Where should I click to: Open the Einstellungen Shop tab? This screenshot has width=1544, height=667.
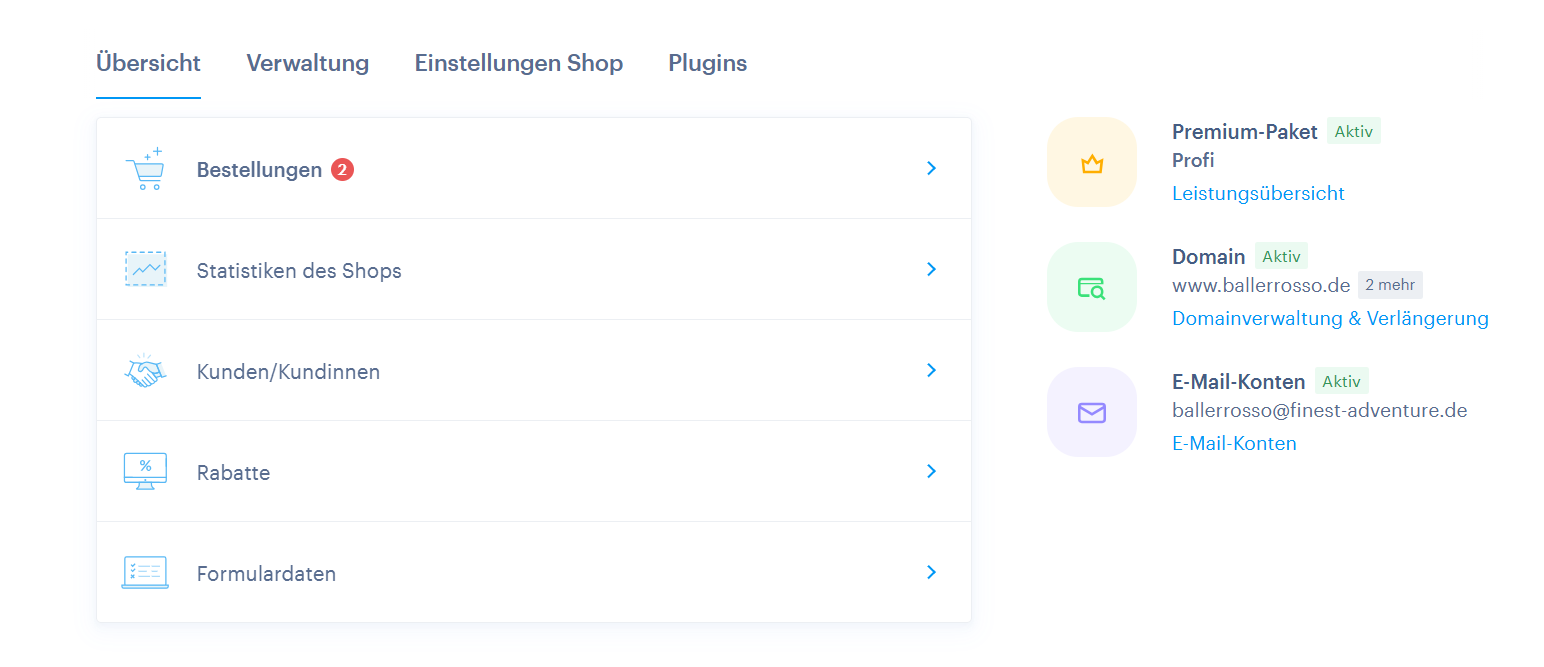coord(518,63)
